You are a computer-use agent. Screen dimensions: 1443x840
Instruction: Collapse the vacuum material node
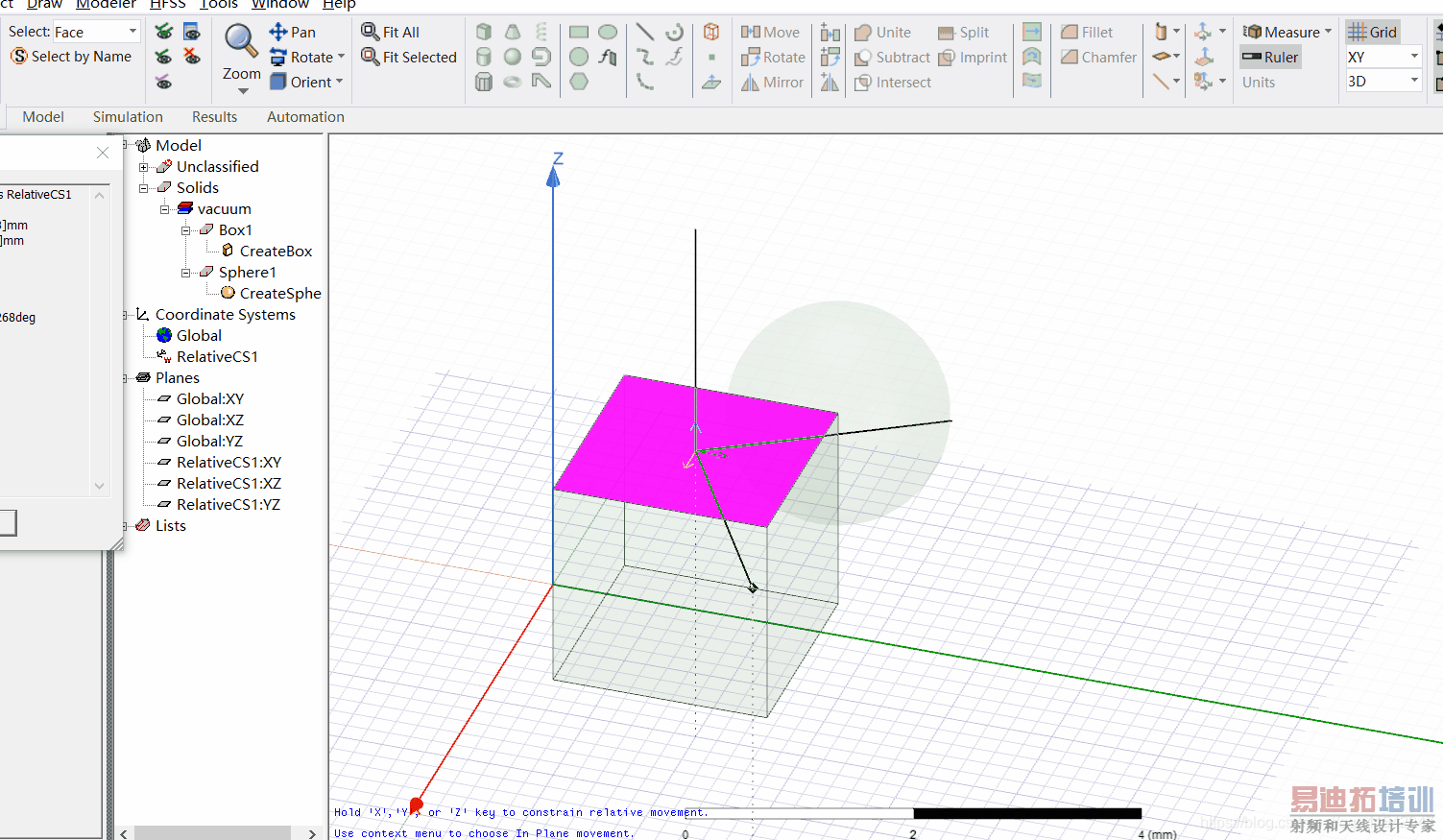[x=164, y=209]
